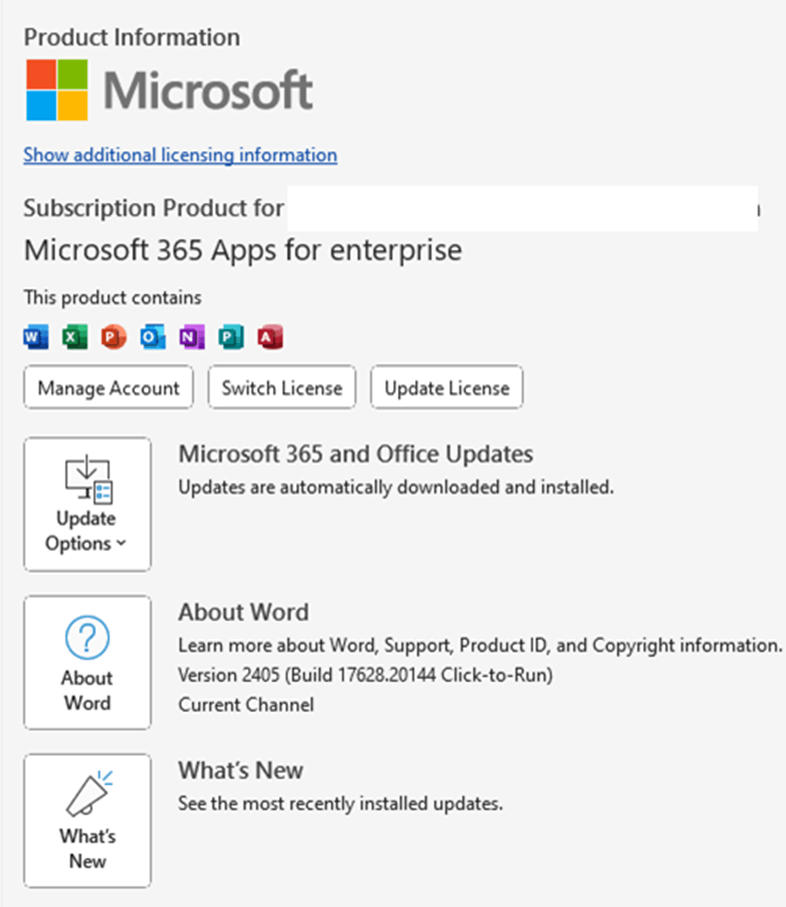Click the Microsoft four-color logo
Image resolution: width=786 pixels, height=907 pixels.
coord(56,90)
